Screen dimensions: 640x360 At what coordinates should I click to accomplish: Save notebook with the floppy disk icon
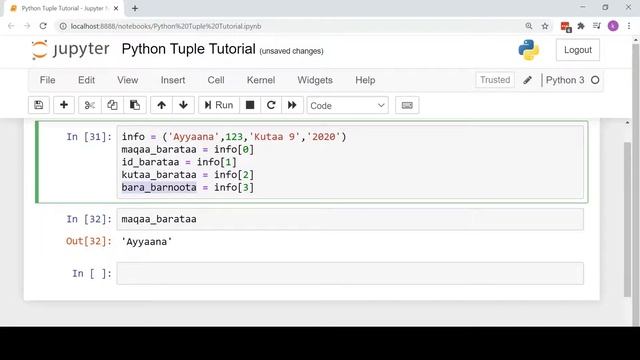[39, 105]
